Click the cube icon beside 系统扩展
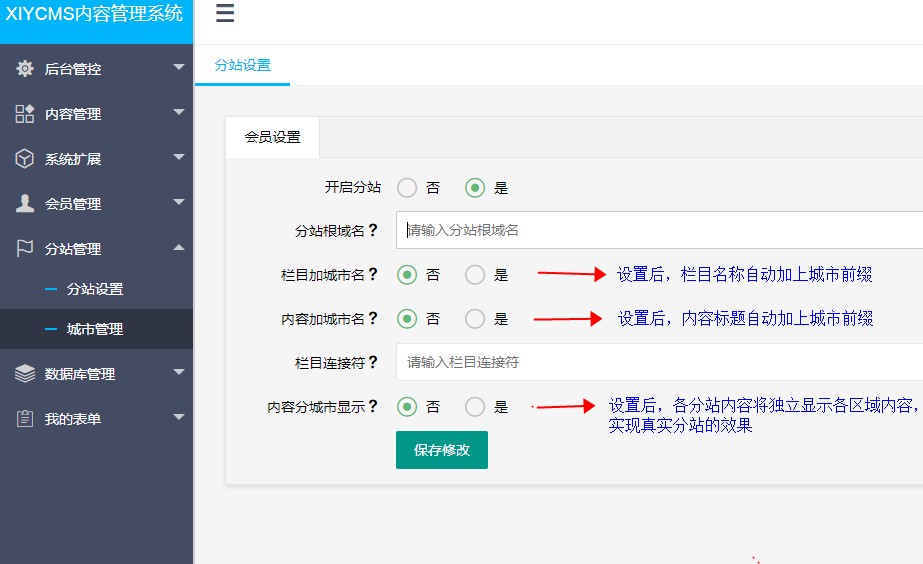 click(25, 159)
